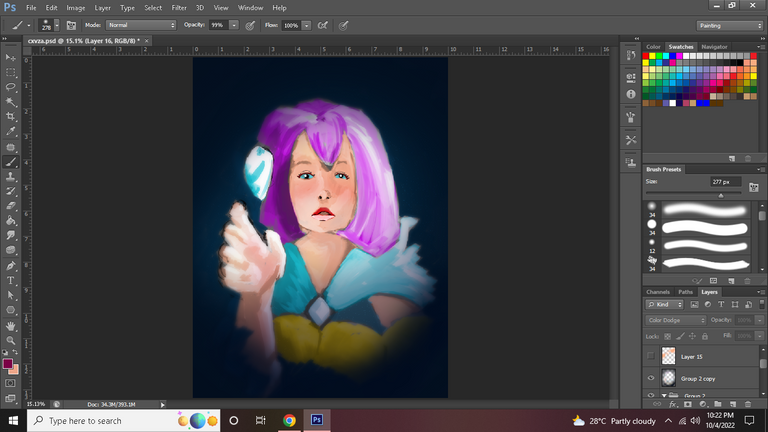This screenshot has width=768, height=432.
Task: Select the Eyedropper tool
Action: [x=10, y=131]
